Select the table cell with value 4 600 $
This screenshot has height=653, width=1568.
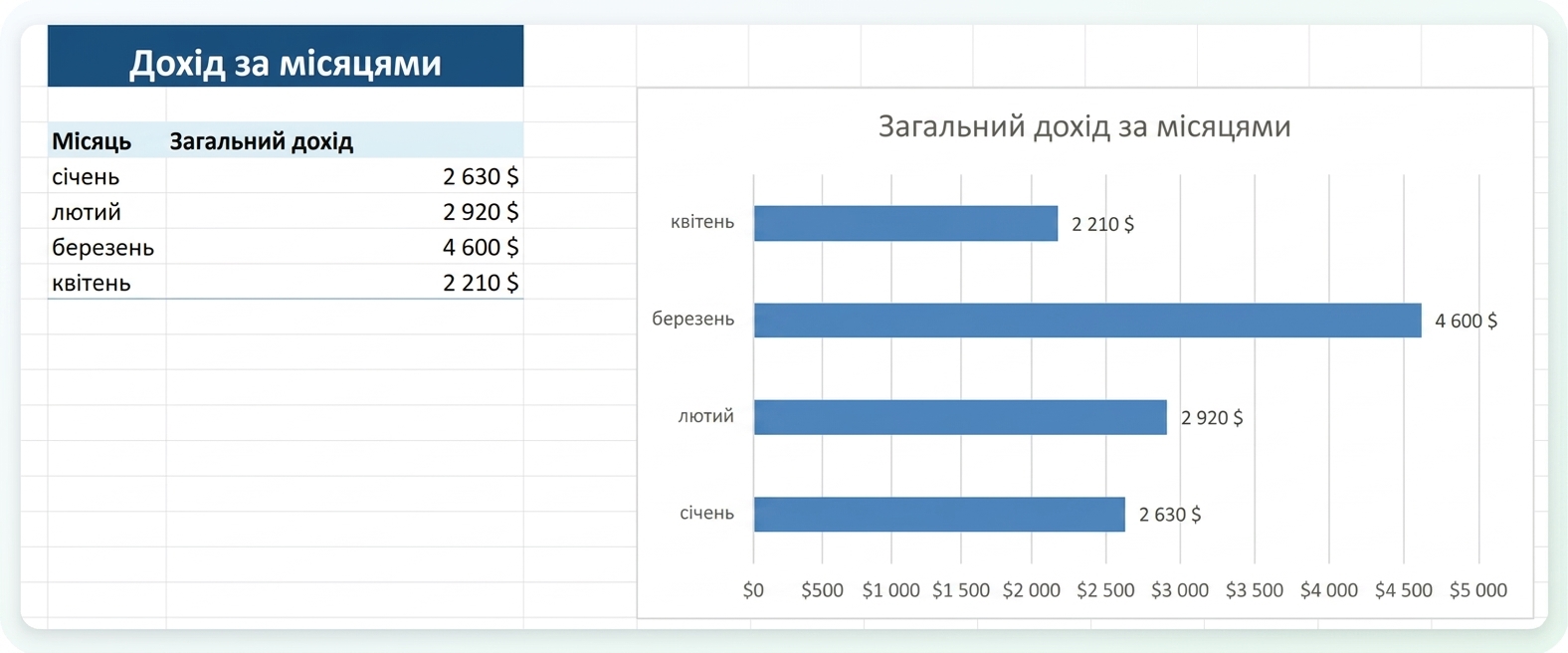point(344,247)
